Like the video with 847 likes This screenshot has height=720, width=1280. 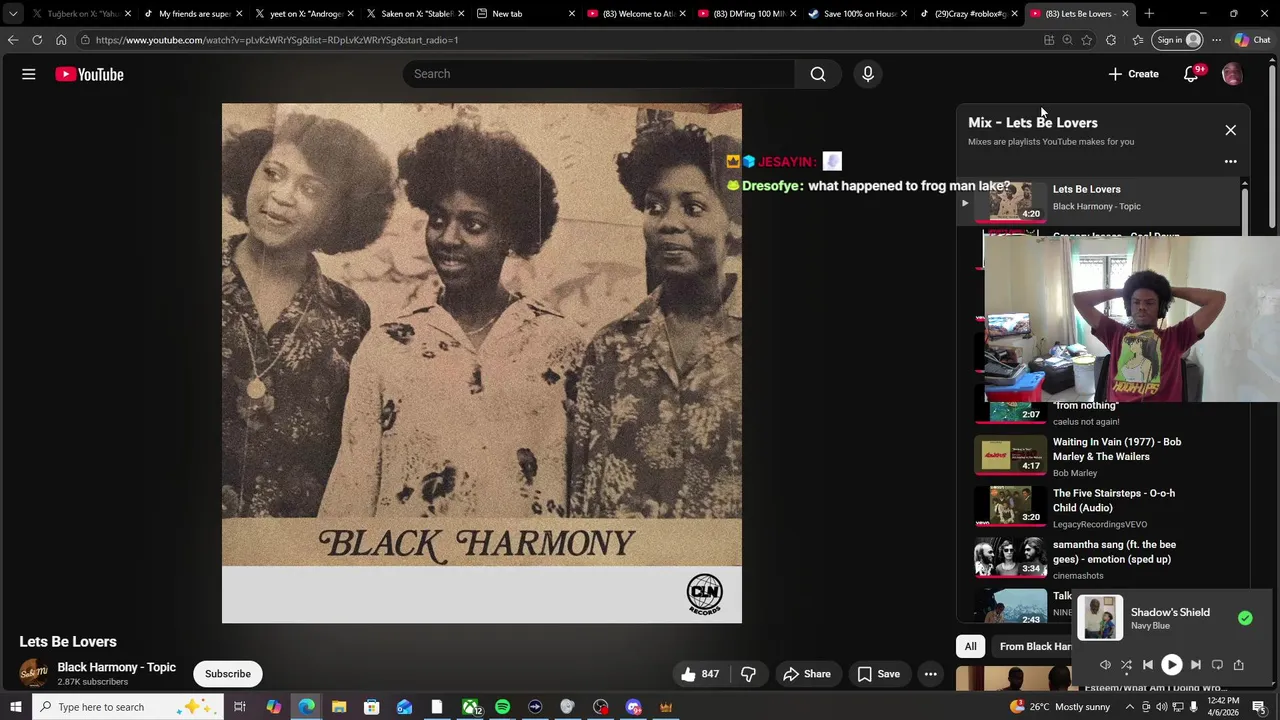700,674
